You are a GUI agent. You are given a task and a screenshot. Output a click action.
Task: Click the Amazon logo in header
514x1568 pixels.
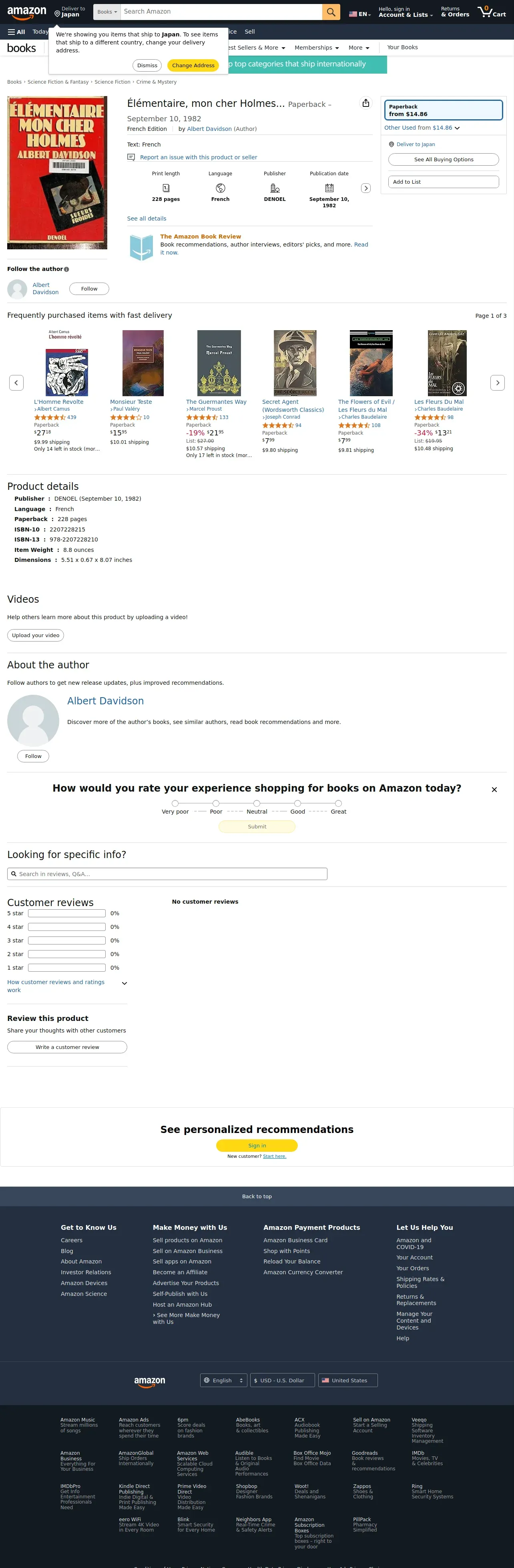[x=27, y=12]
